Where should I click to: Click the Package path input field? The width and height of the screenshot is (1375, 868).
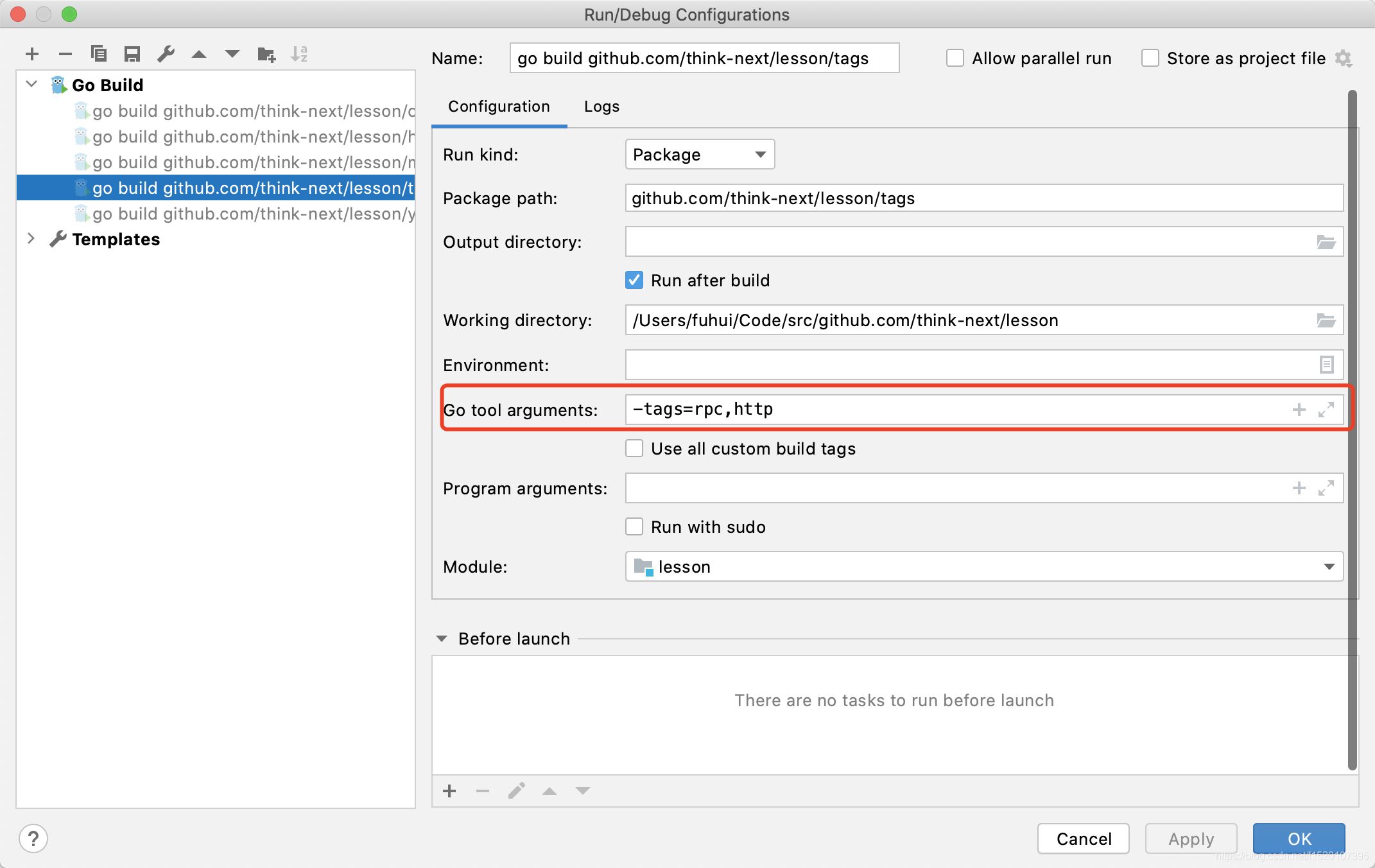pos(983,198)
